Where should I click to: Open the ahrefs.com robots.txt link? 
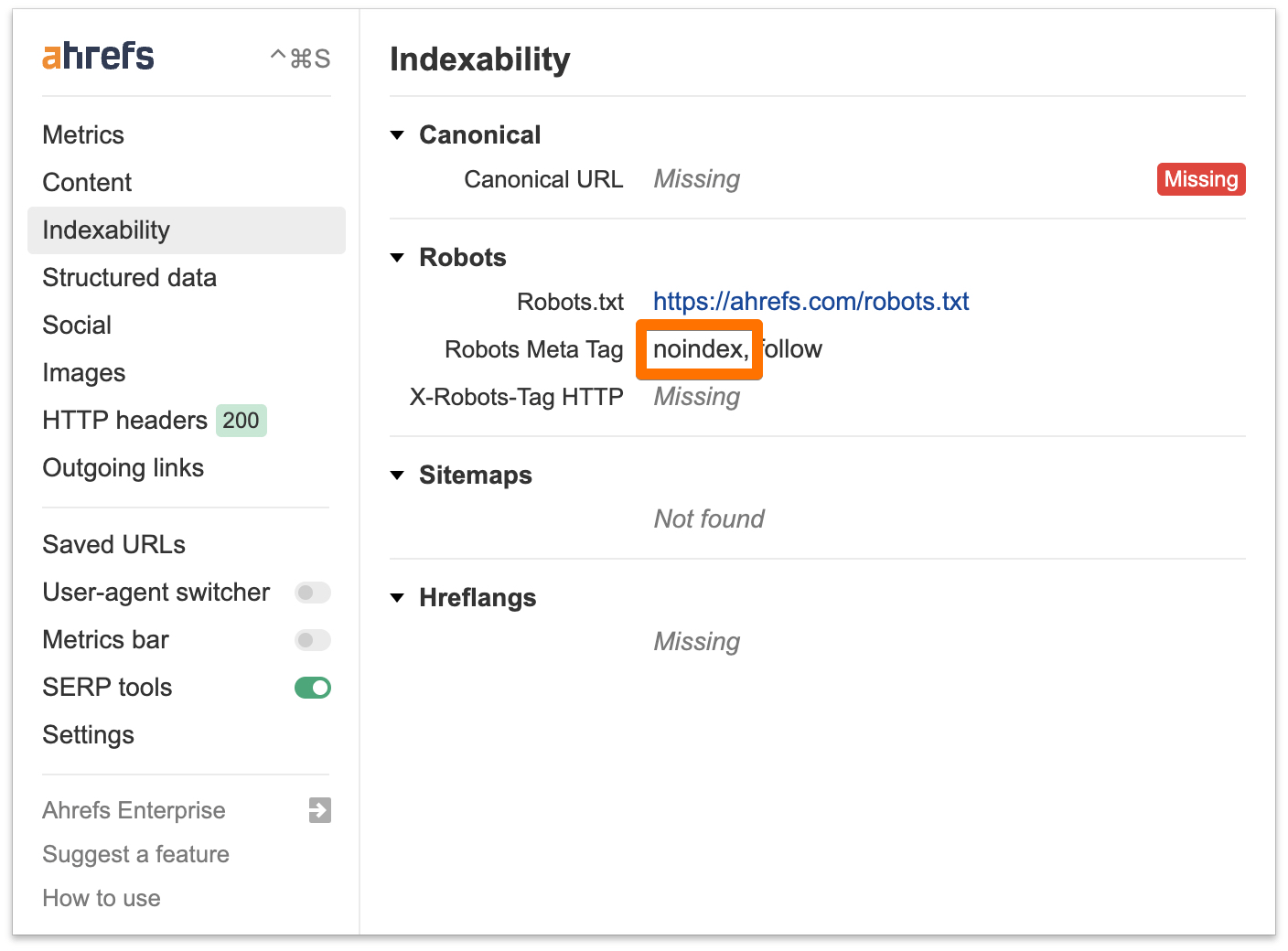(x=810, y=301)
